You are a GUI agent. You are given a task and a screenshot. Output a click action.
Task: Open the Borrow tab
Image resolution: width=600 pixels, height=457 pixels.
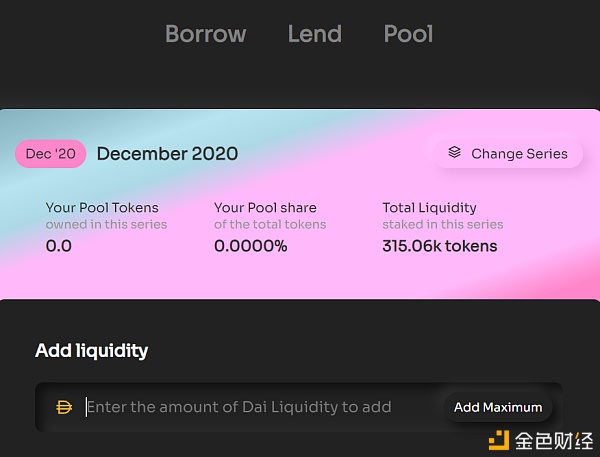pos(205,34)
